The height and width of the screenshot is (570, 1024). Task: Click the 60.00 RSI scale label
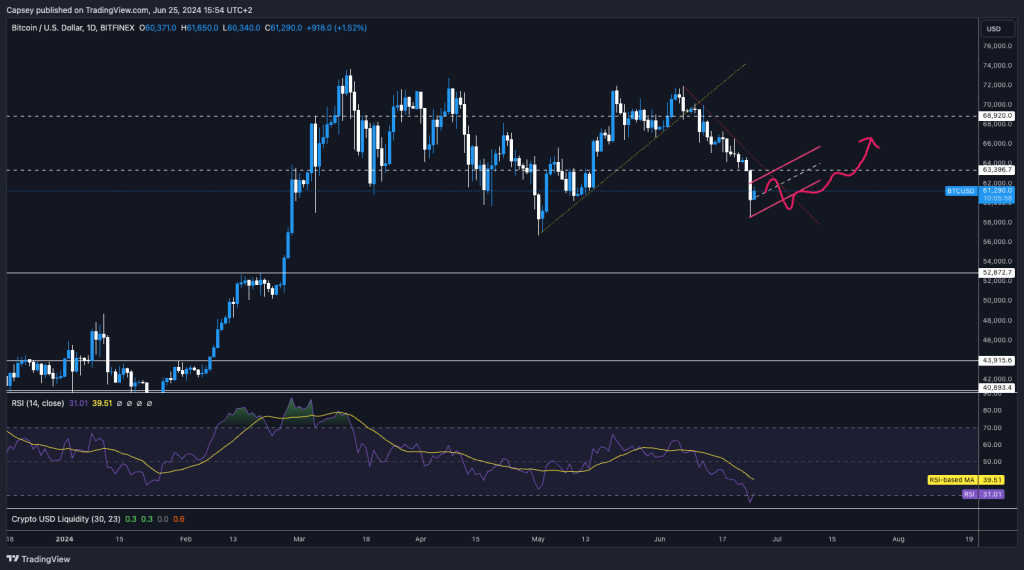point(993,445)
